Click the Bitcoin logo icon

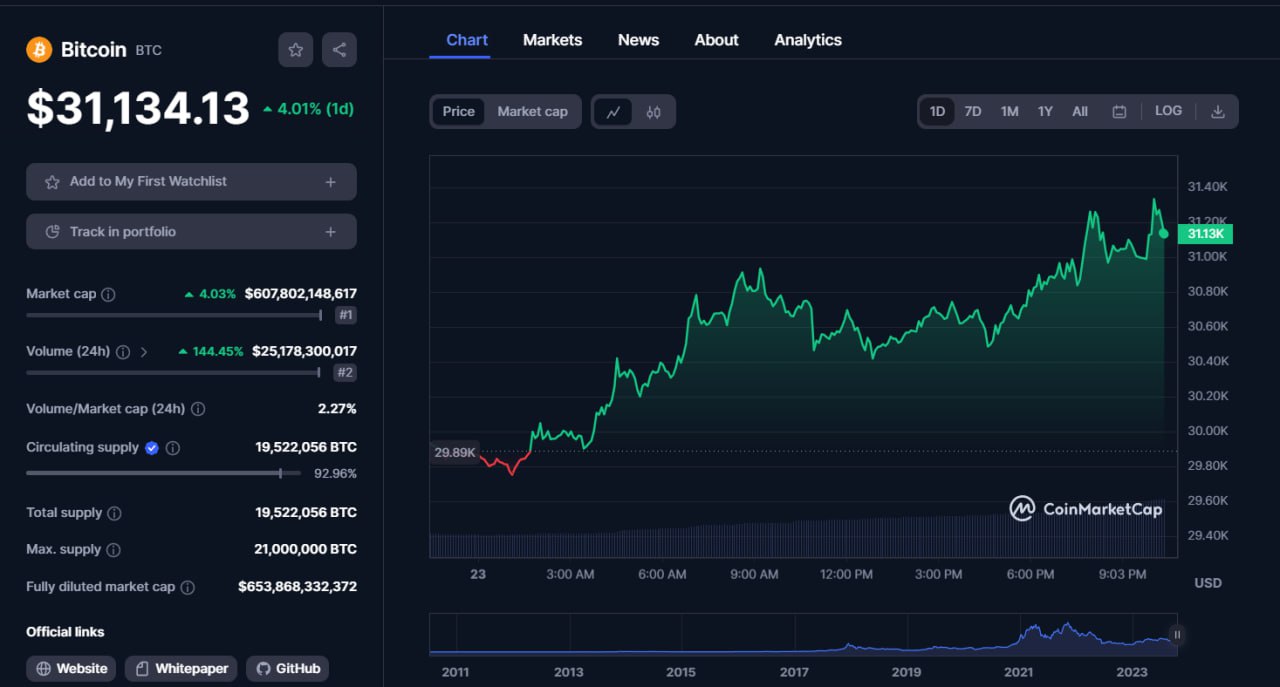(x=39, y=50)
